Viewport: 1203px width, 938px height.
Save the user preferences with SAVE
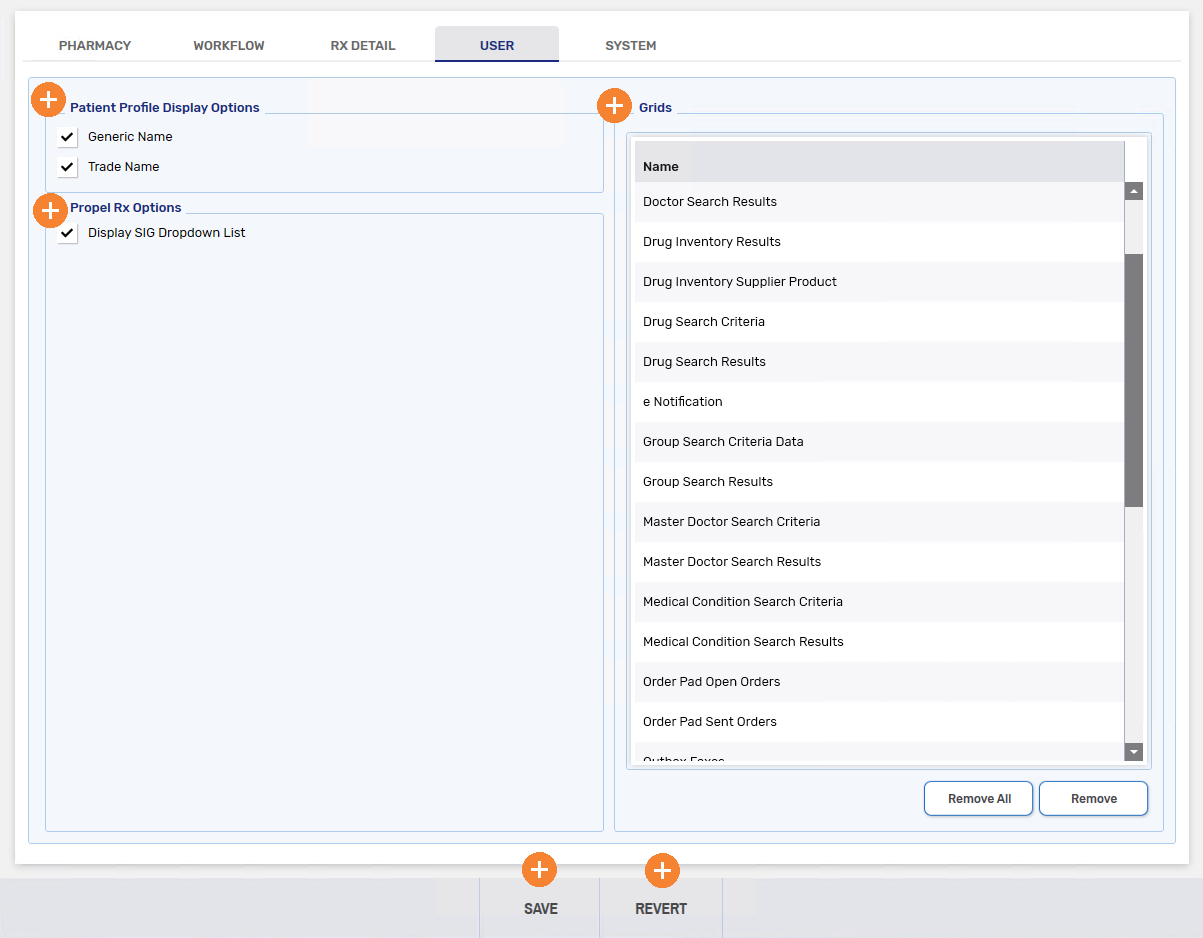pos(540,909)
